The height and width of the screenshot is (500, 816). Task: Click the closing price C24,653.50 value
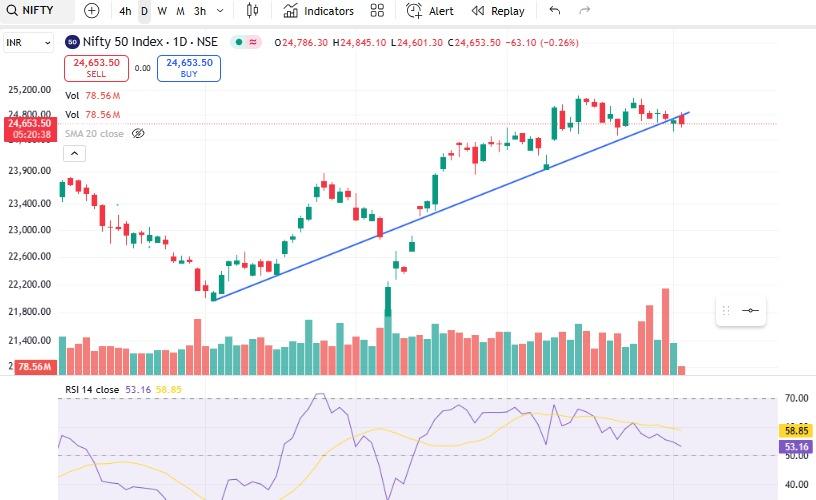point(474,43)
